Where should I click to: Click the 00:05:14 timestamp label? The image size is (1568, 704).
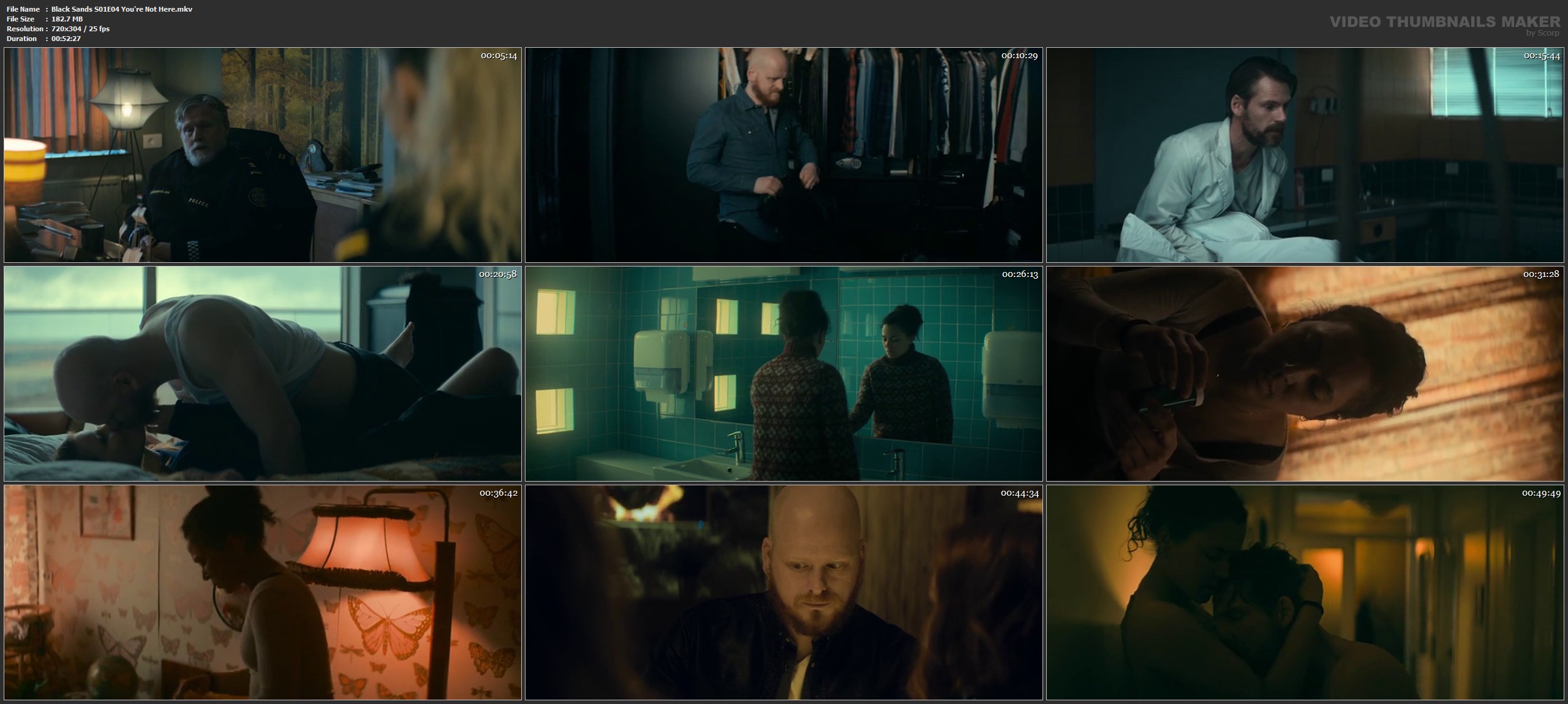tap(499, 56)
